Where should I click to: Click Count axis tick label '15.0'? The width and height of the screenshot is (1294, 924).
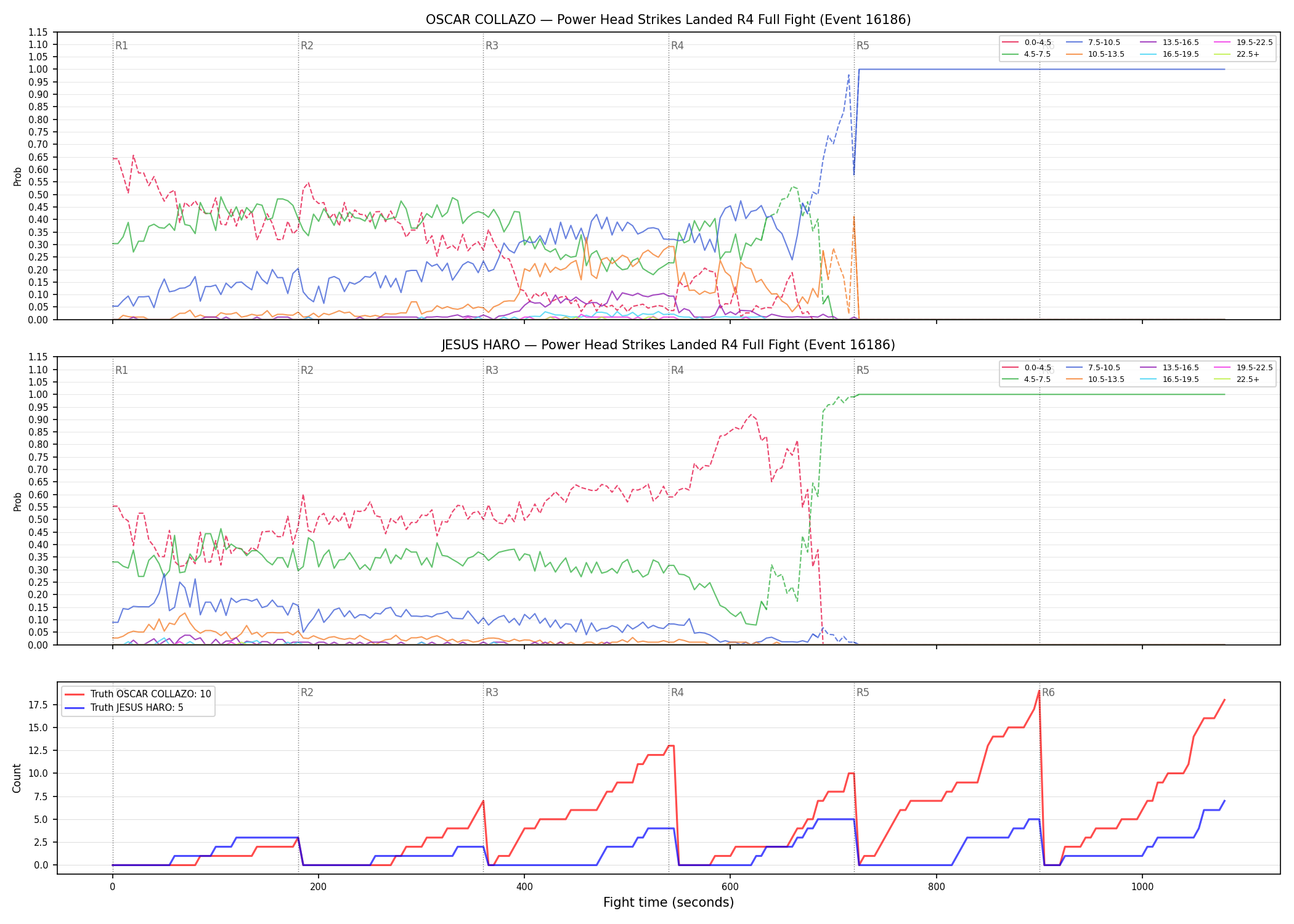39,727
